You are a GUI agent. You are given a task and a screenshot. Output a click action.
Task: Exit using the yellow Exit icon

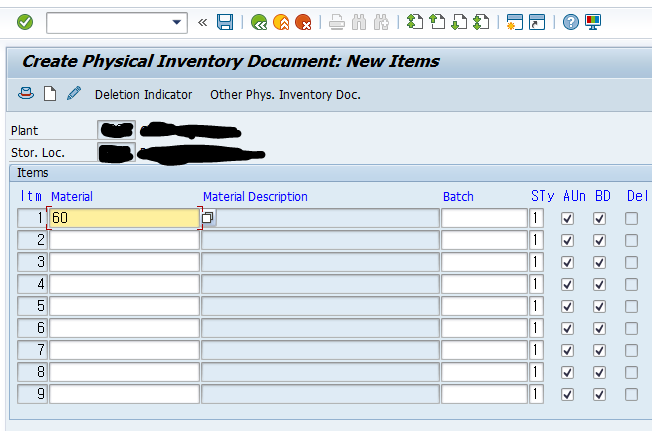(281, 22)
